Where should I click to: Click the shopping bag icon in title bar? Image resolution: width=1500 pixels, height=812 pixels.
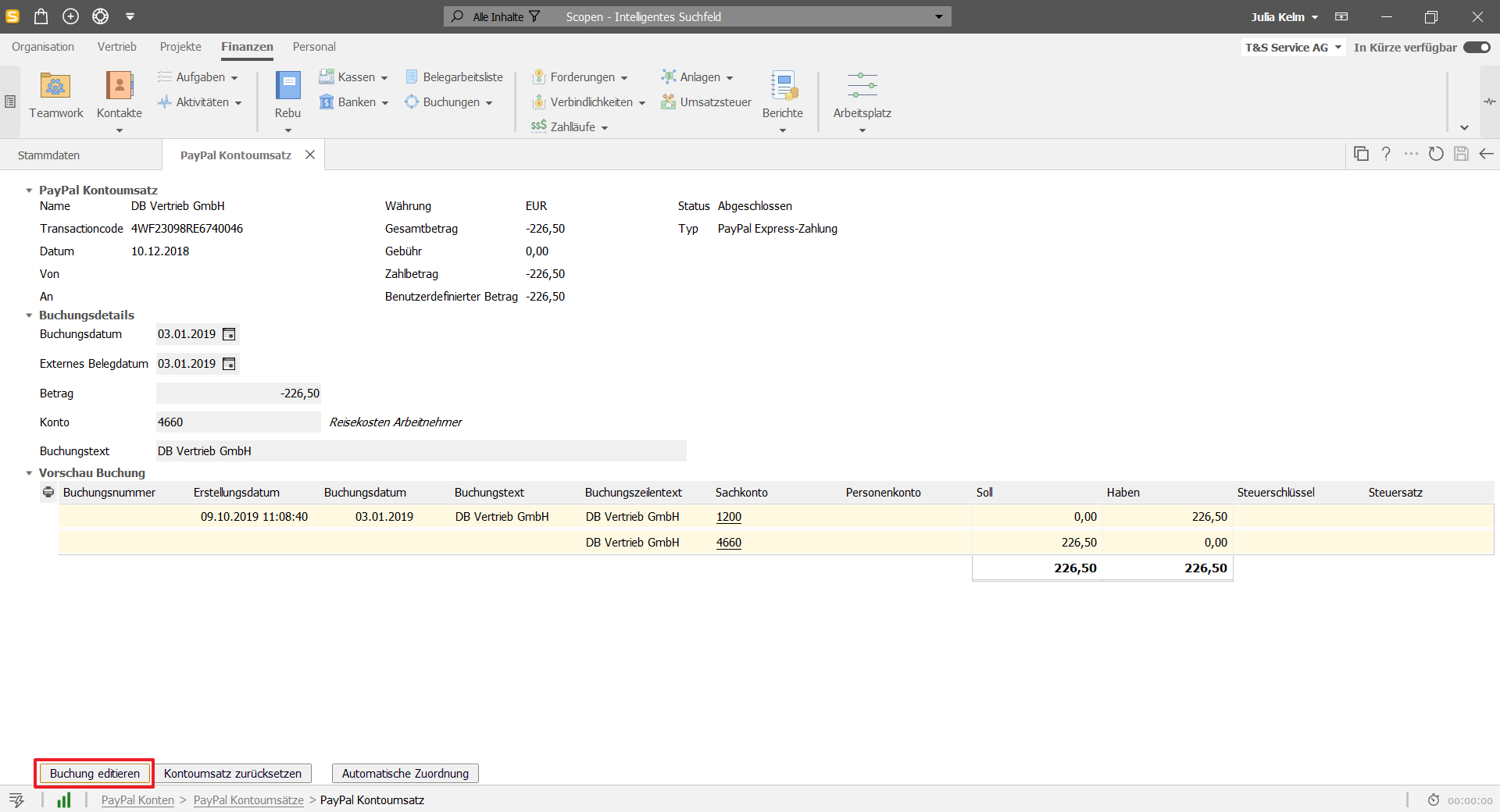coord(41,16)
